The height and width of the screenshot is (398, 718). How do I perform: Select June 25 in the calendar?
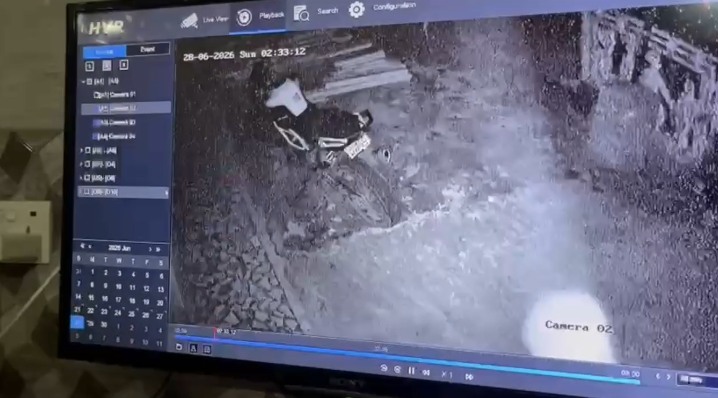(x=131, y=314)
